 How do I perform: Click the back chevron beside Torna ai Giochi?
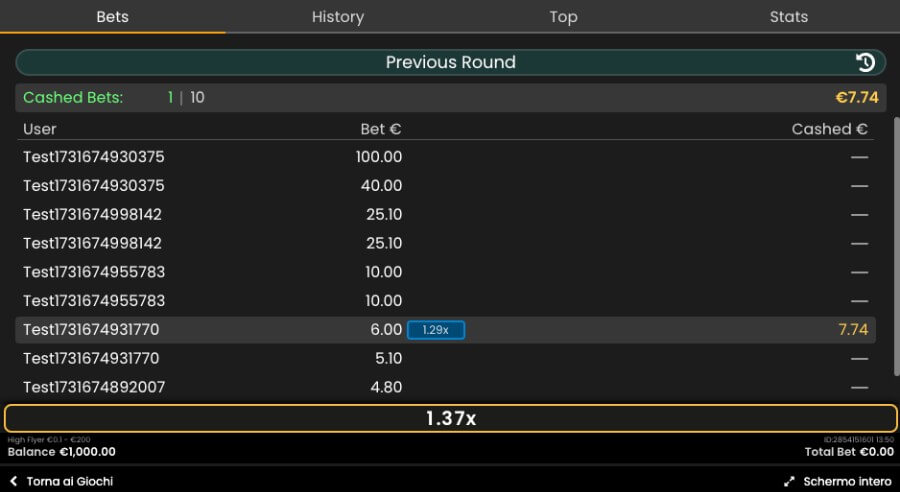14,481
